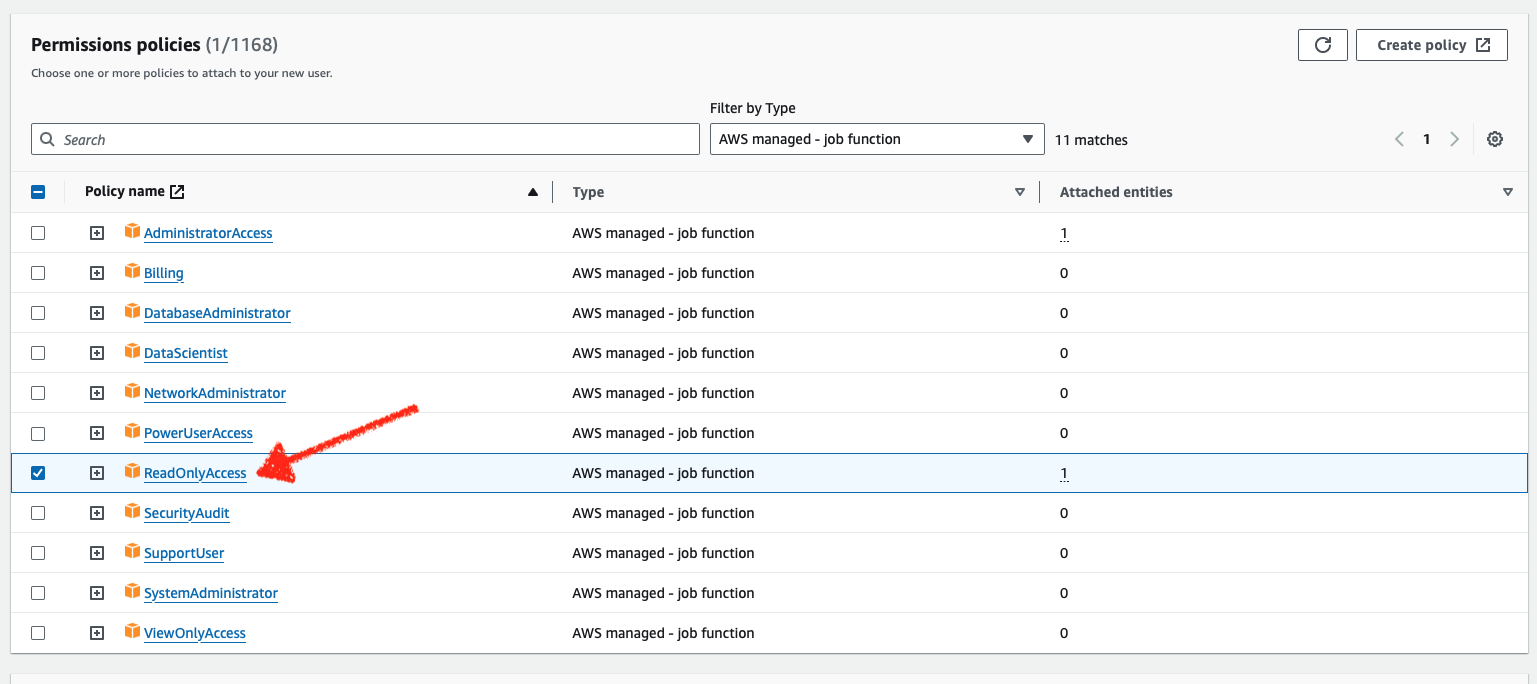Click the attached entities count for AdministratorAccess
Screen dimensions: 1537x684
pyautogui.click(x=1064, y=233)
